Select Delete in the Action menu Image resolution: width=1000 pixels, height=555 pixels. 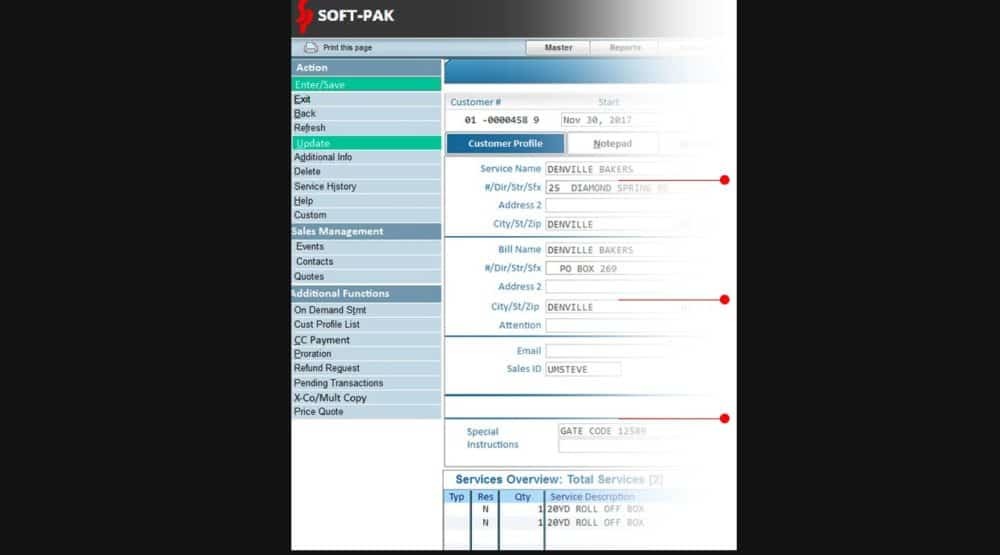[x=308, y=171]
